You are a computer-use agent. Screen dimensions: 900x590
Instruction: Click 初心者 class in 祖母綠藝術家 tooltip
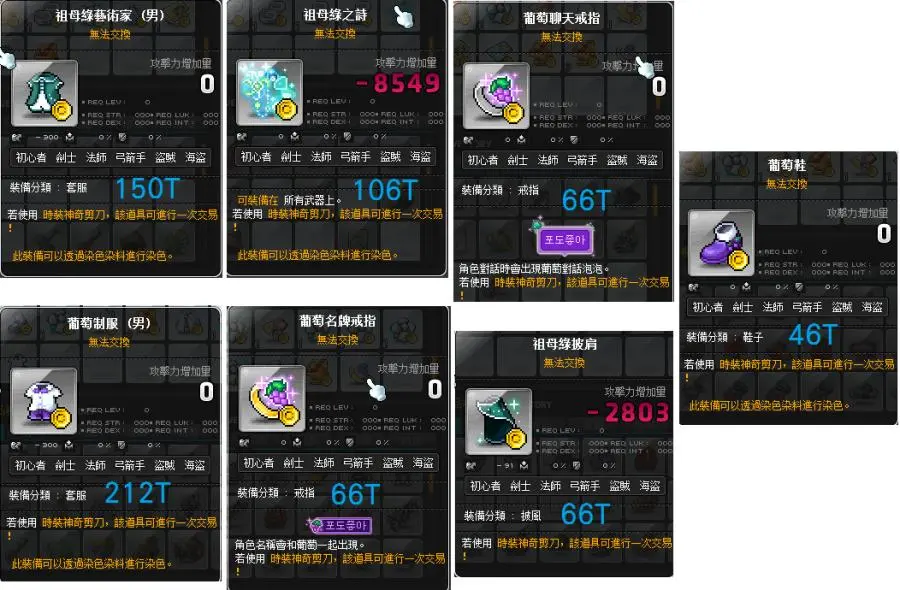pos(31,157)
